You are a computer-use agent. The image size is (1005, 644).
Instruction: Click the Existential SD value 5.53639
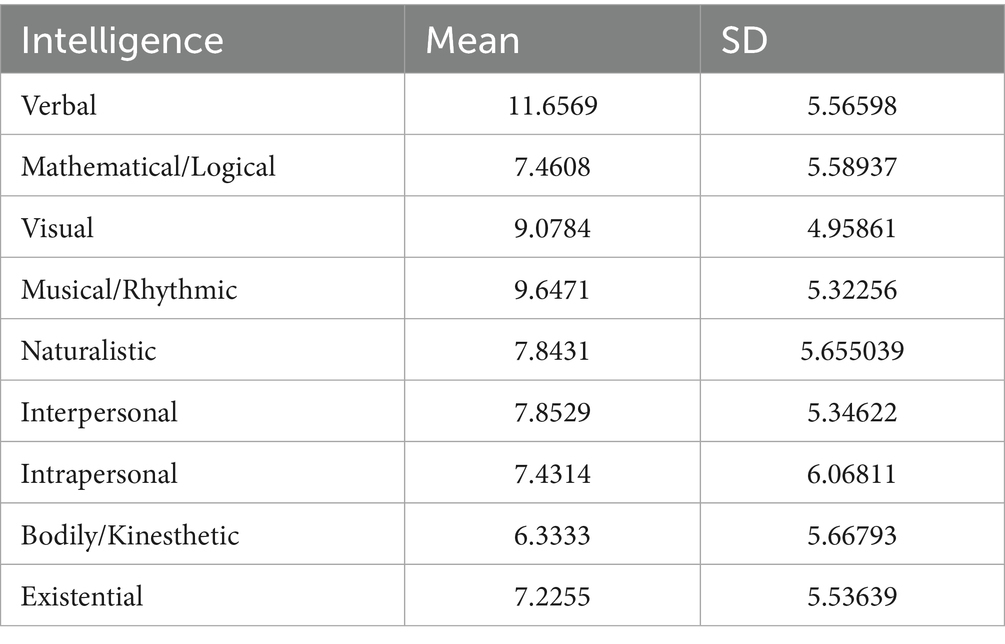tap(852, 597)
